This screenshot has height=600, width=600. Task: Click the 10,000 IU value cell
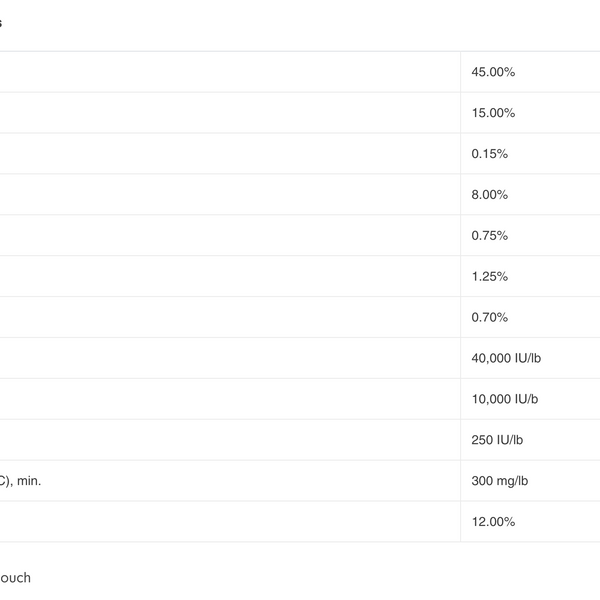[505, 399]
